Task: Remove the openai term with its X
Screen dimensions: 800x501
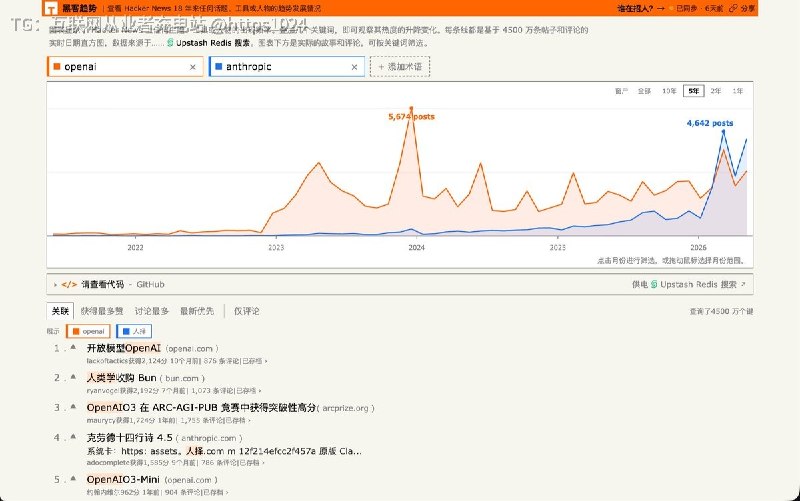Action: pos(192,67)
